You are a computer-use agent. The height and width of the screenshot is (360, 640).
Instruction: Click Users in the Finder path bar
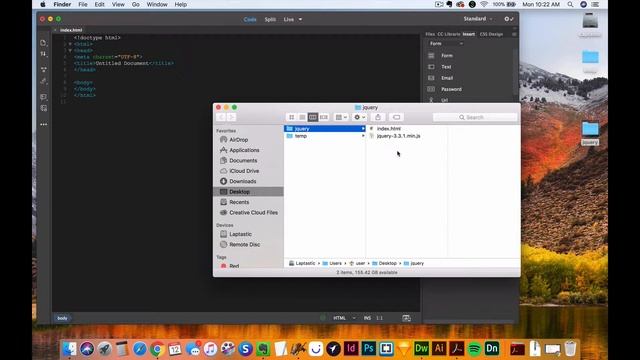(332, 263)
